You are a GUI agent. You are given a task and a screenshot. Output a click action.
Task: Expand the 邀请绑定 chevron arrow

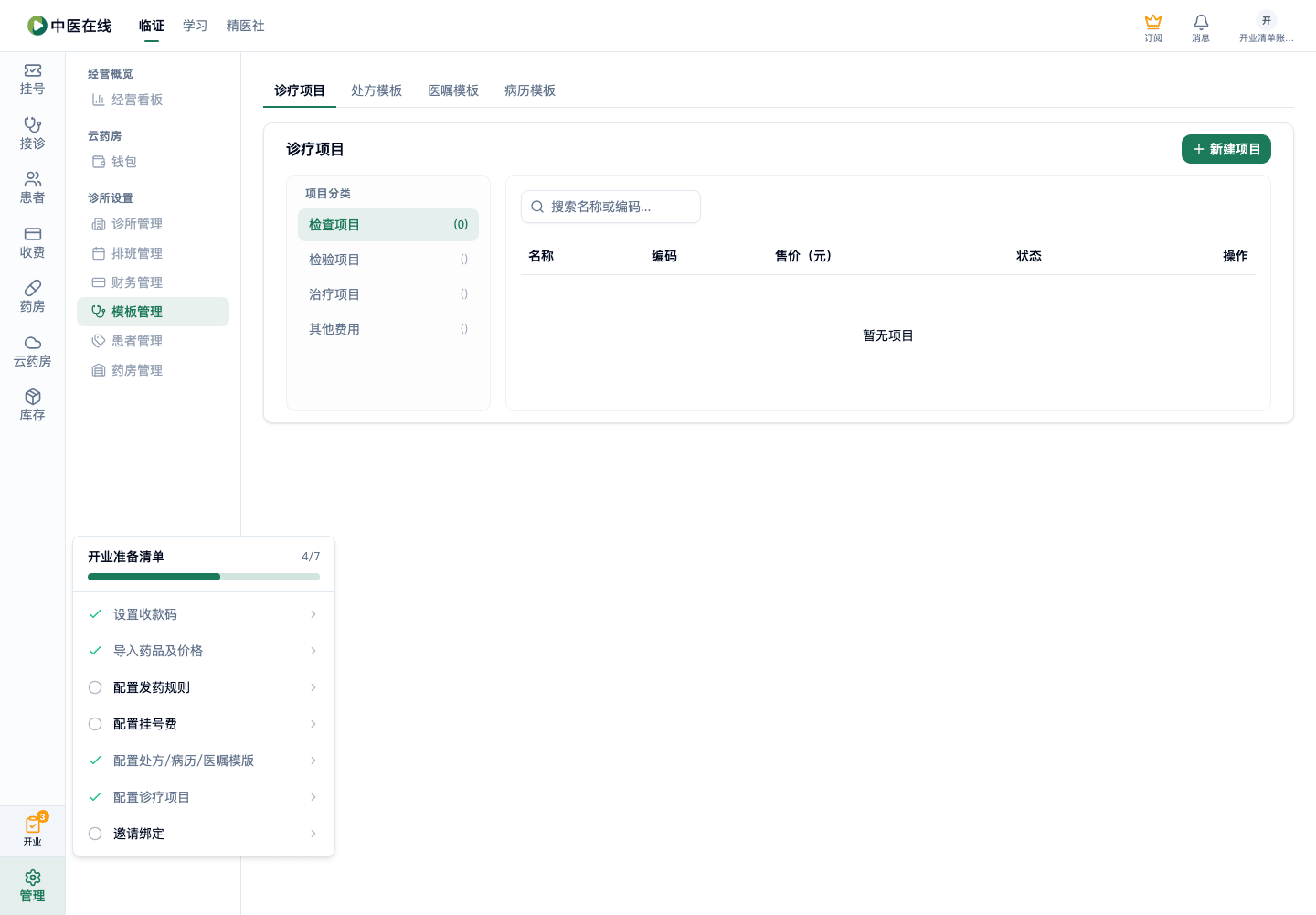coord(313,834)
